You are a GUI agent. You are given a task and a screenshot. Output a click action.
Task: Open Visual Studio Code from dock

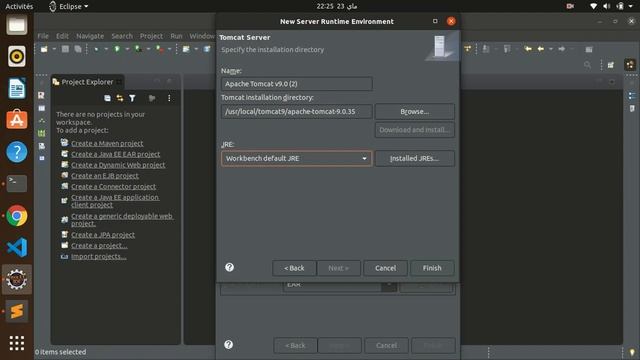(17, 247)
